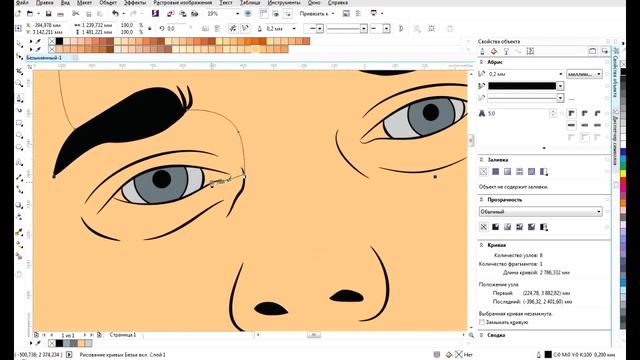
Task: Click the Cut (scissors) toolbar icon
Action: point(76,13)
